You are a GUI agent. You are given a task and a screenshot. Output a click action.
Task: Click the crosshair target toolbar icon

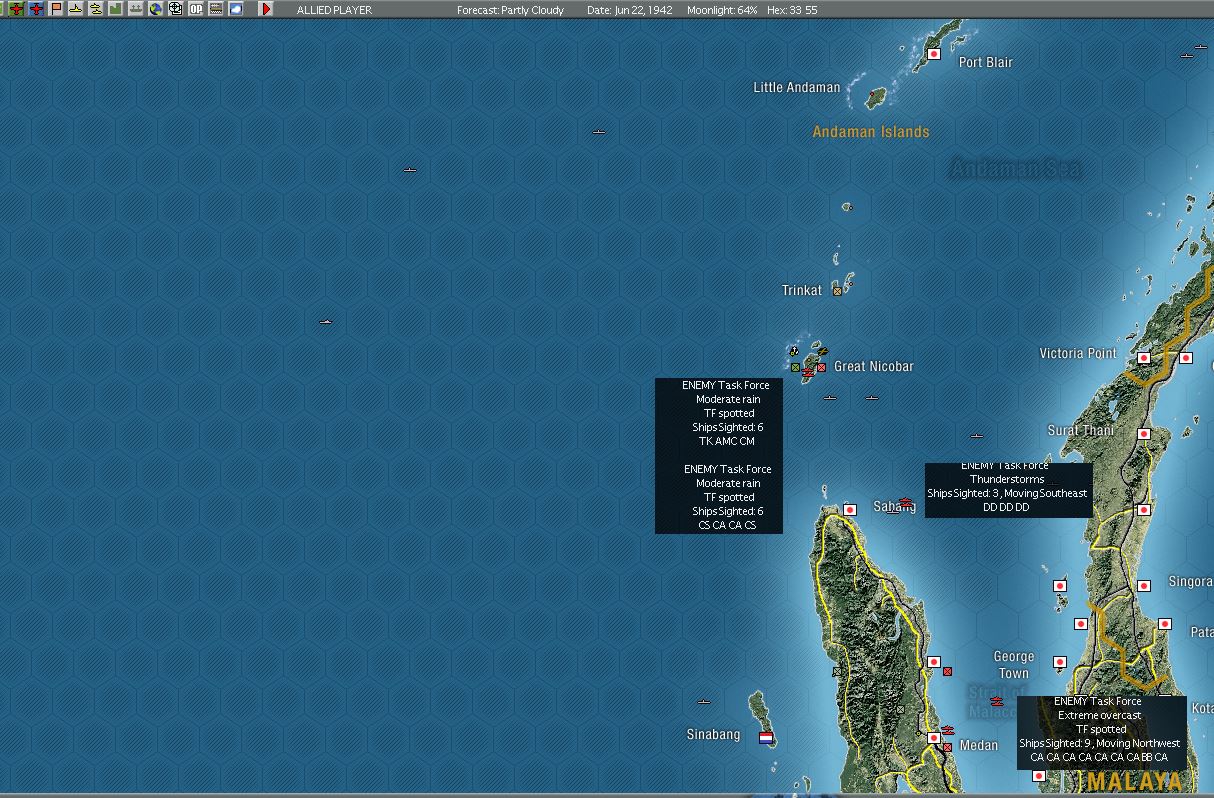click(176, 9)
